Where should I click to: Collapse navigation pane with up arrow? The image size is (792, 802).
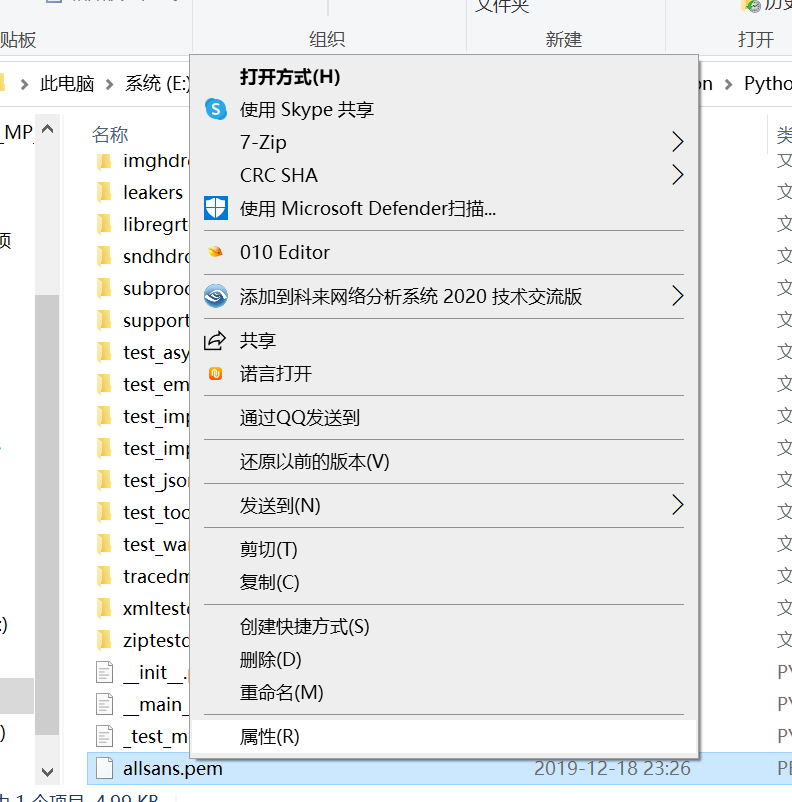coord(47,128)
